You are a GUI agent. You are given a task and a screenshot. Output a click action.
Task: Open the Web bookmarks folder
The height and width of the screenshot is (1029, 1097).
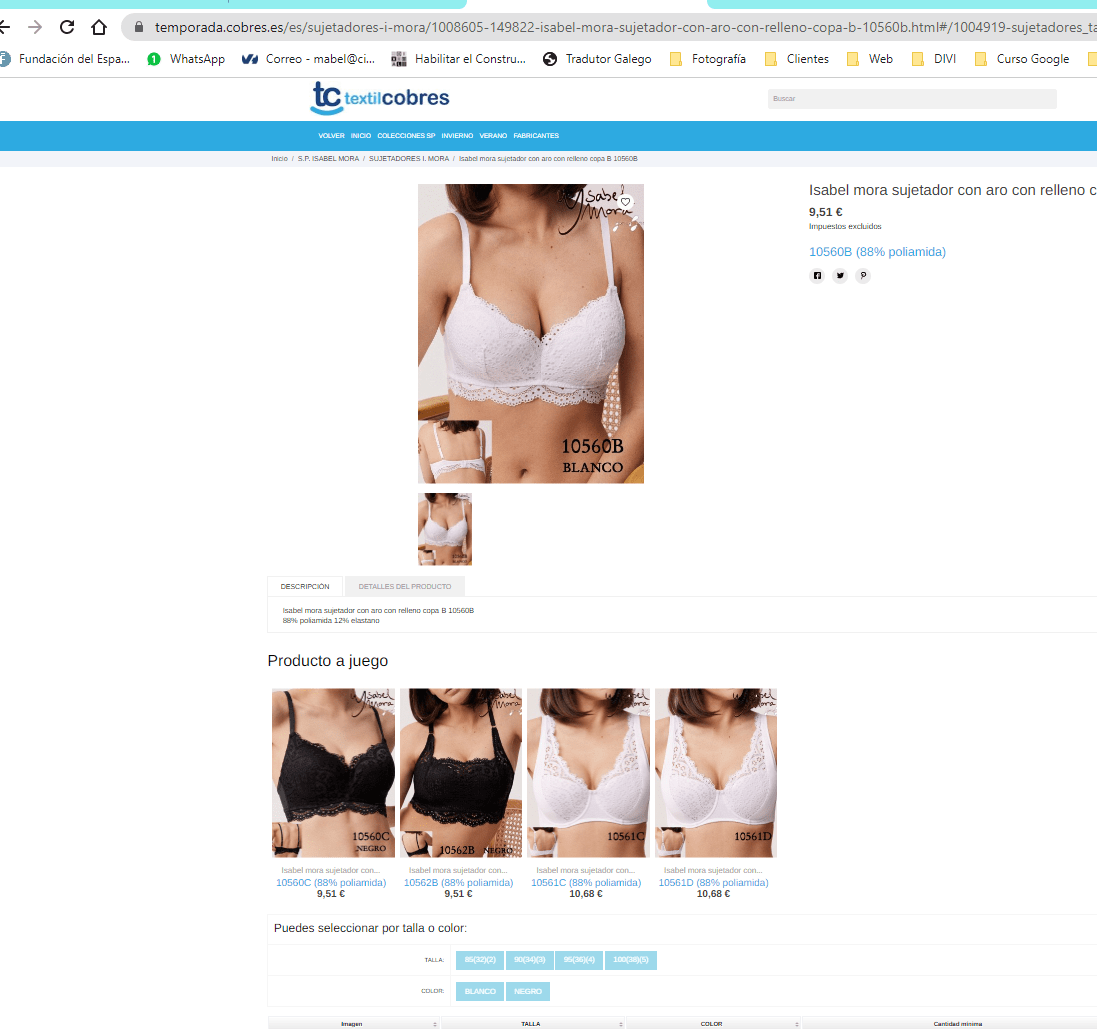[870, 59]
